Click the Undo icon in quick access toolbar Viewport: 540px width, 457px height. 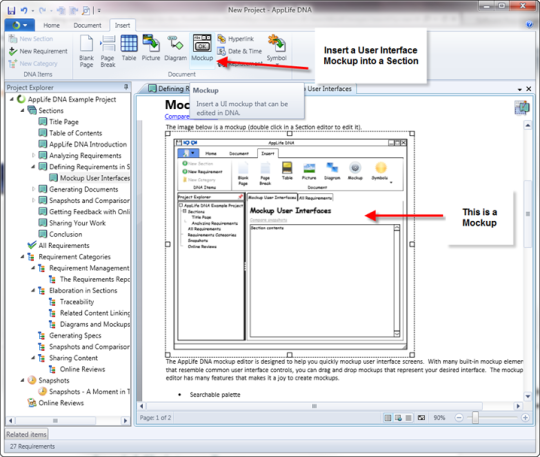click(x=24, y=10)
